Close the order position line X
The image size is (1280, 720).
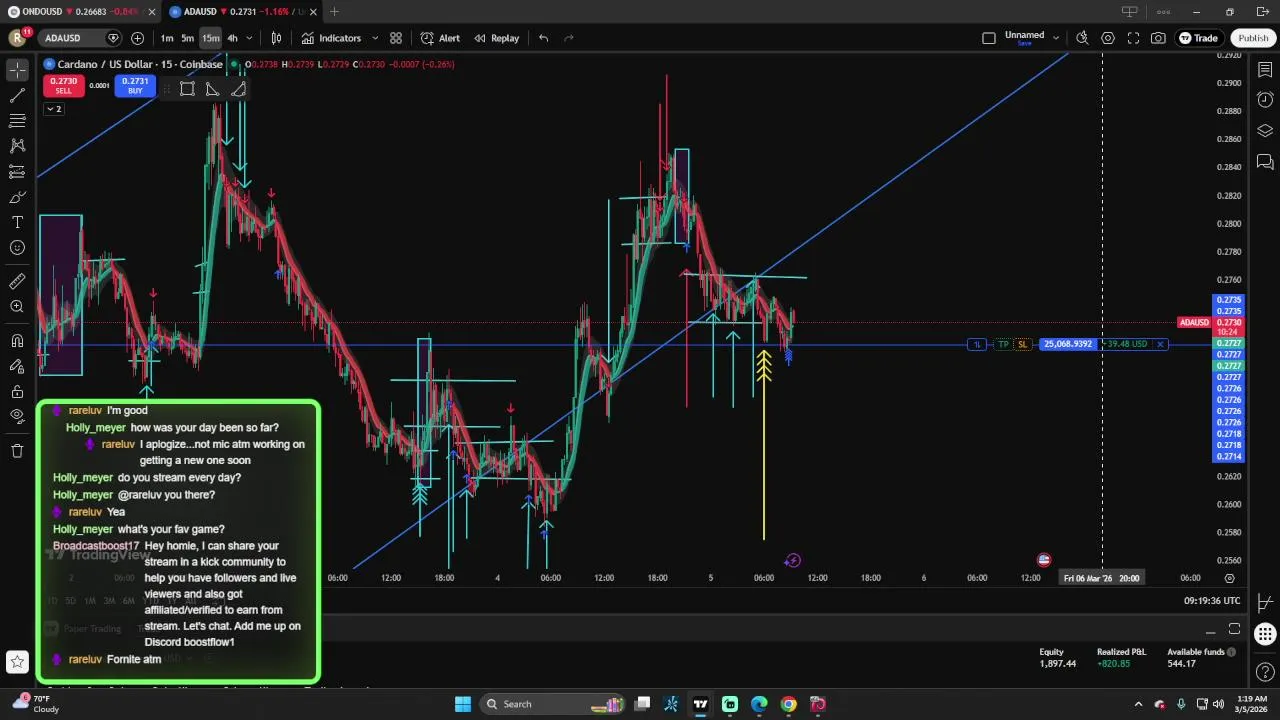[x=1160, y=344]
